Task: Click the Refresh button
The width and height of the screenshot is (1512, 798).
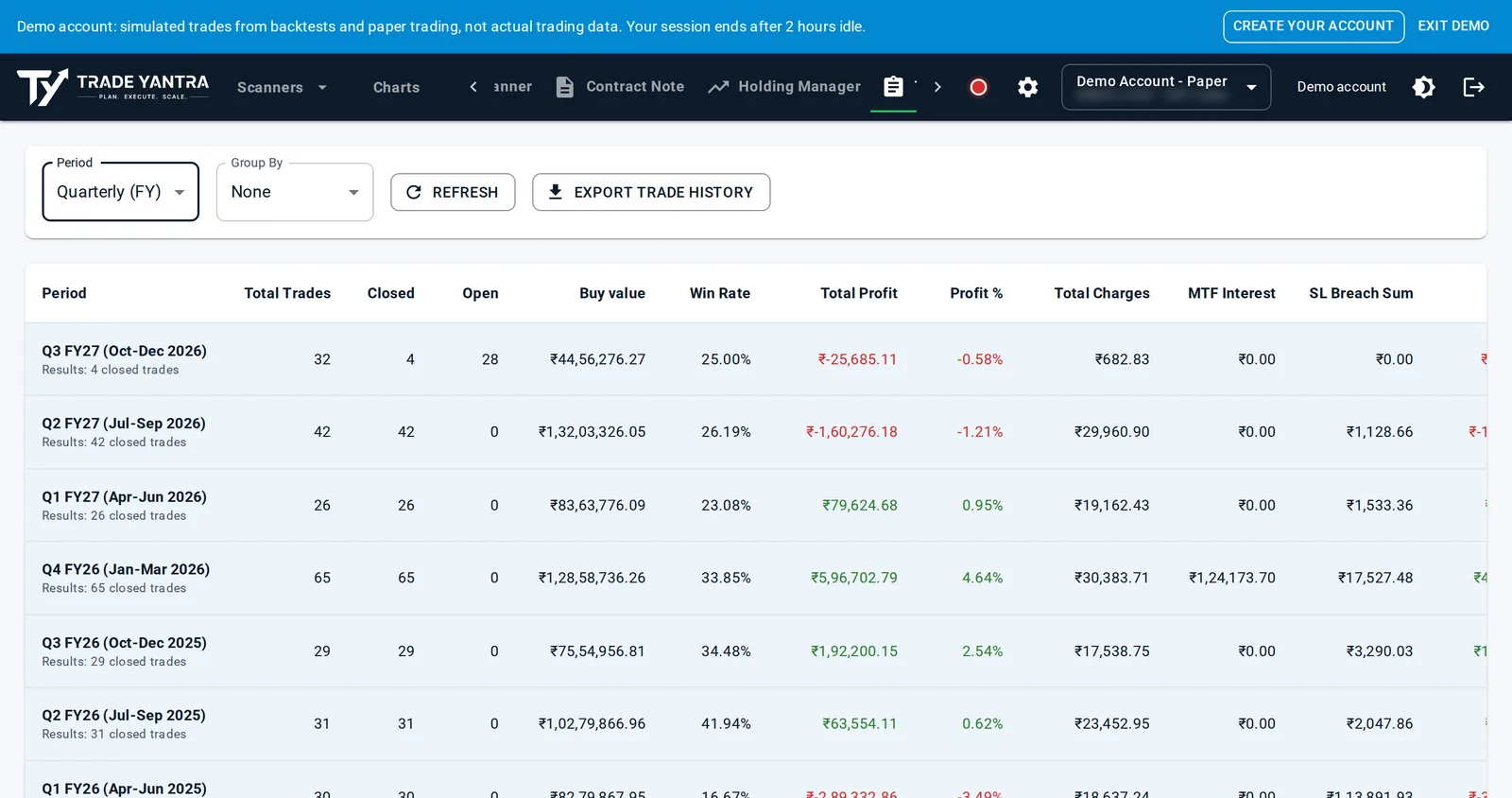Action: (453, 192)
